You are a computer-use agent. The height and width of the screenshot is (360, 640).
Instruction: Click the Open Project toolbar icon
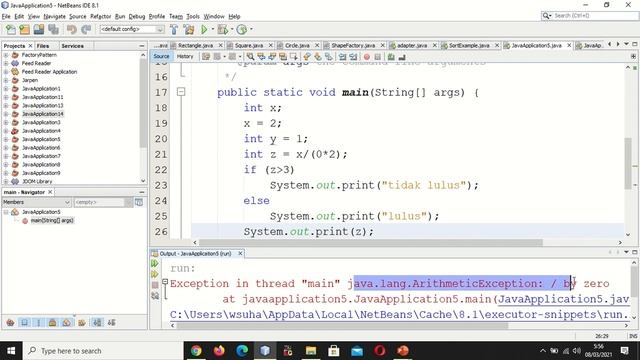click(39, 29)
